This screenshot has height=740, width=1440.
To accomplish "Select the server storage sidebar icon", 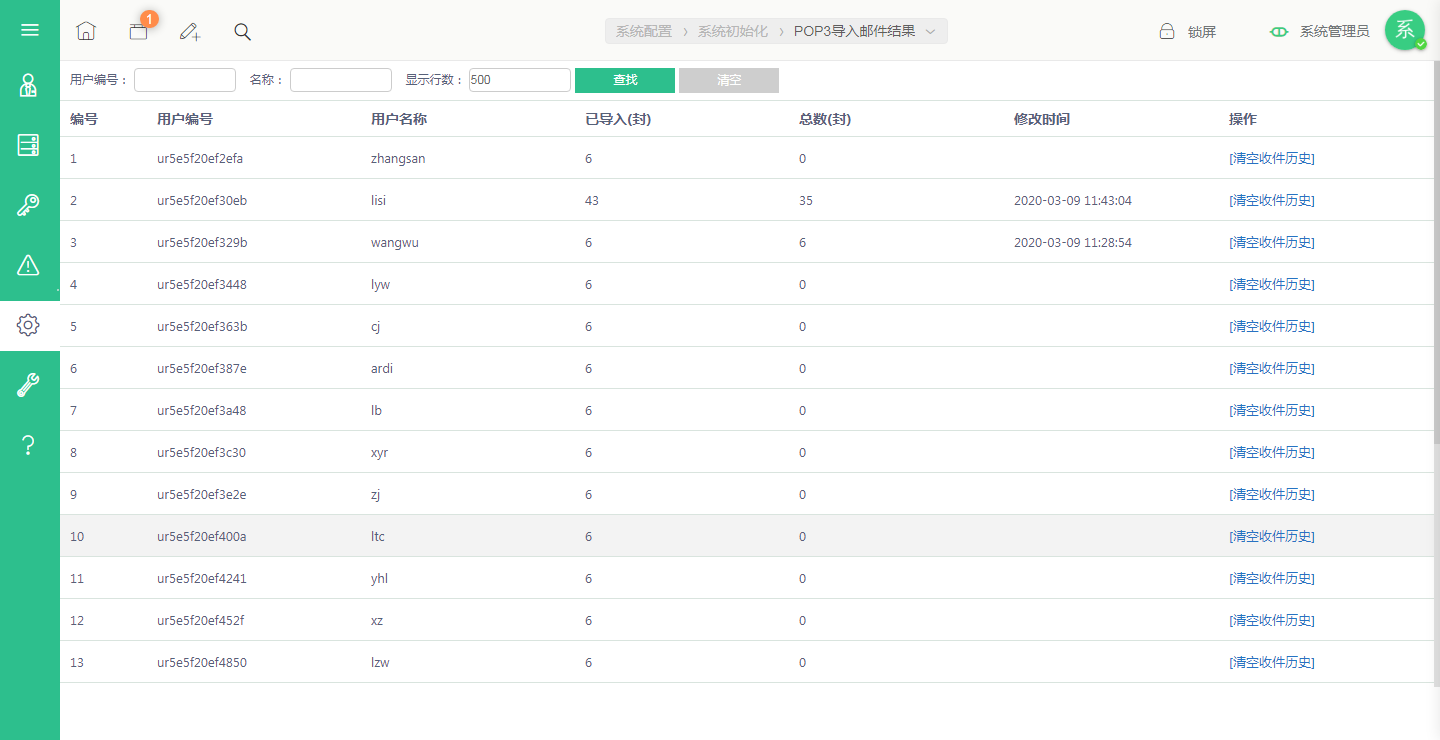I will [29, 145].
